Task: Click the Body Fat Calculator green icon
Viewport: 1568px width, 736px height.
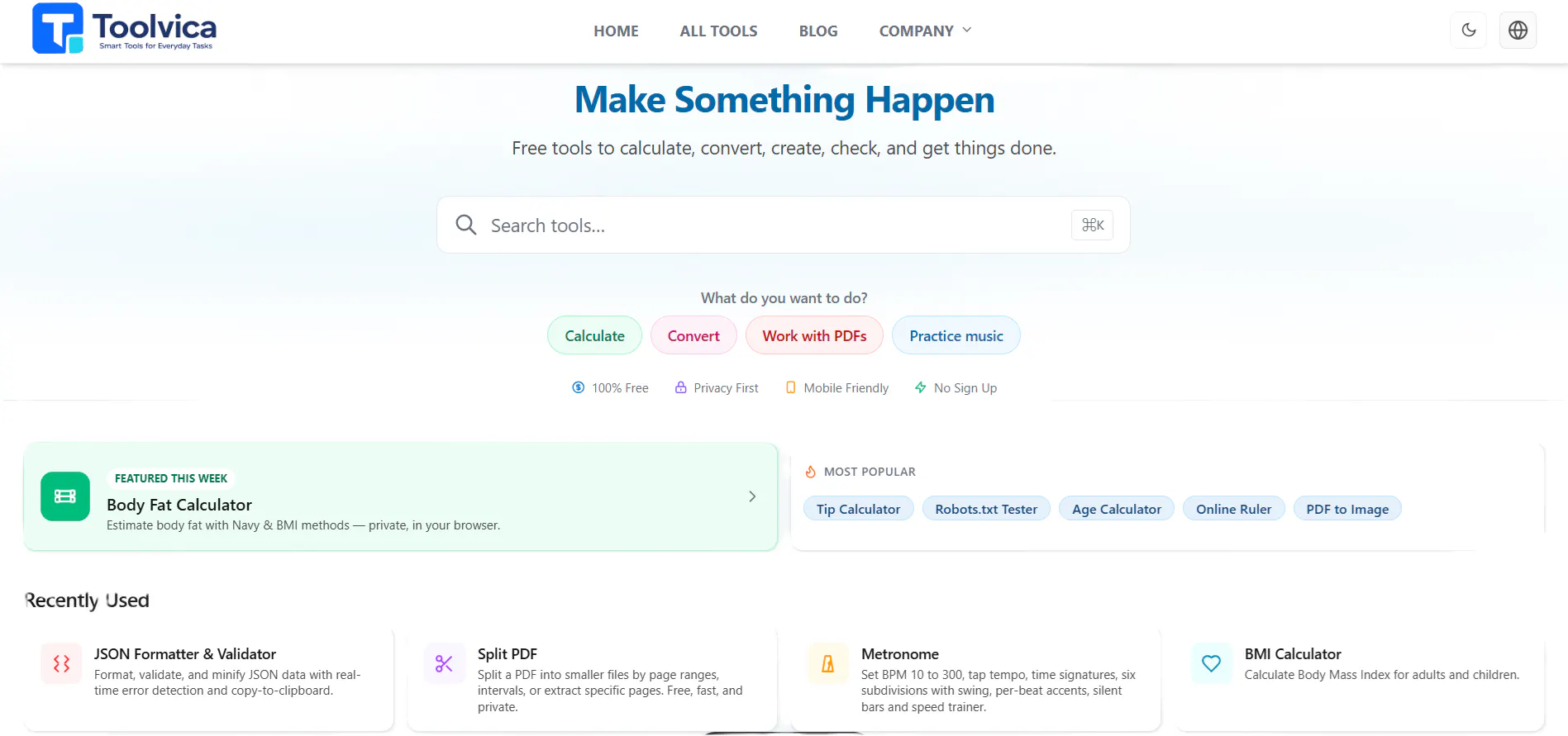Action: click(x=65, y=496)
